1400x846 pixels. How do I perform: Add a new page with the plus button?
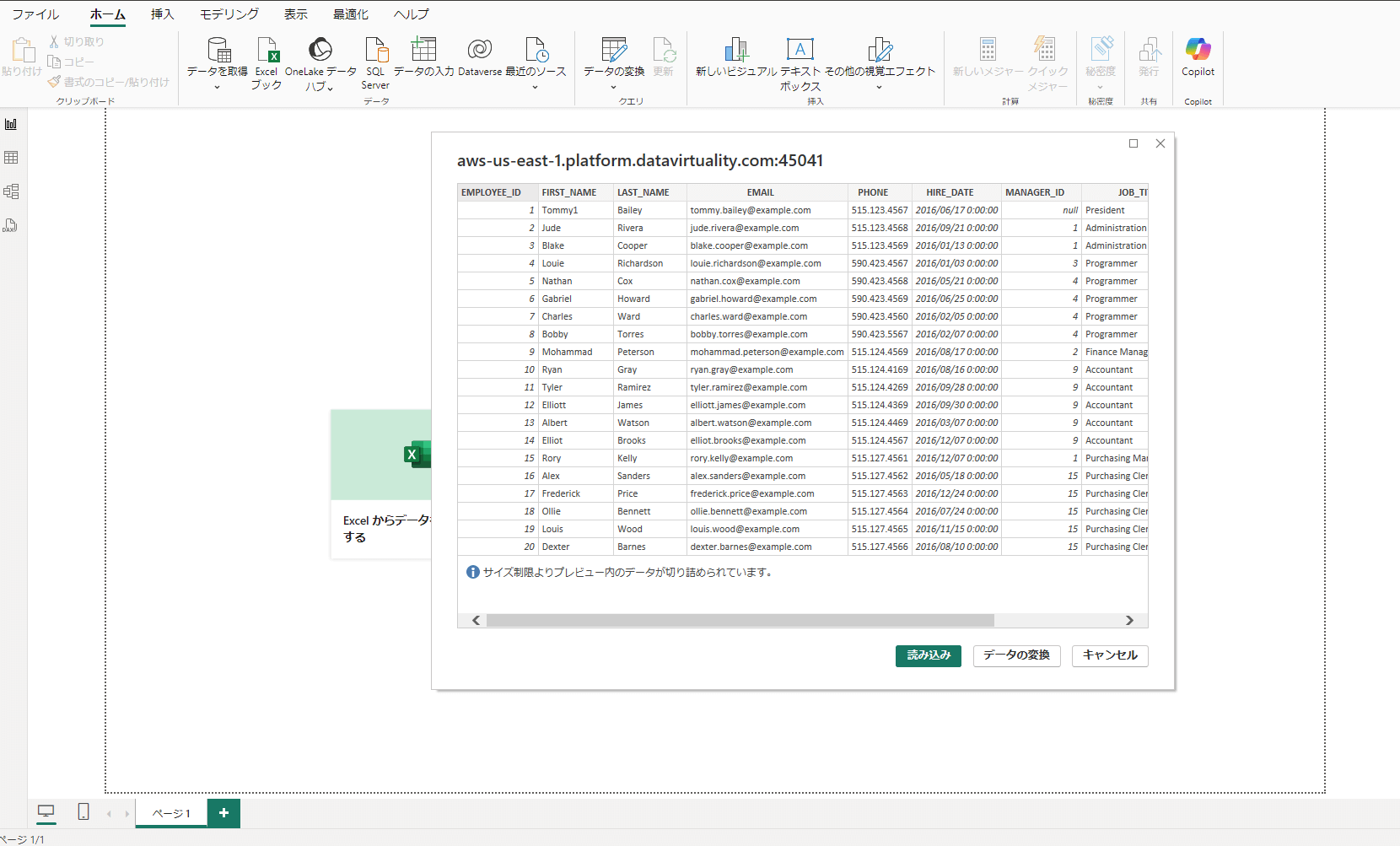pos(223,813)
